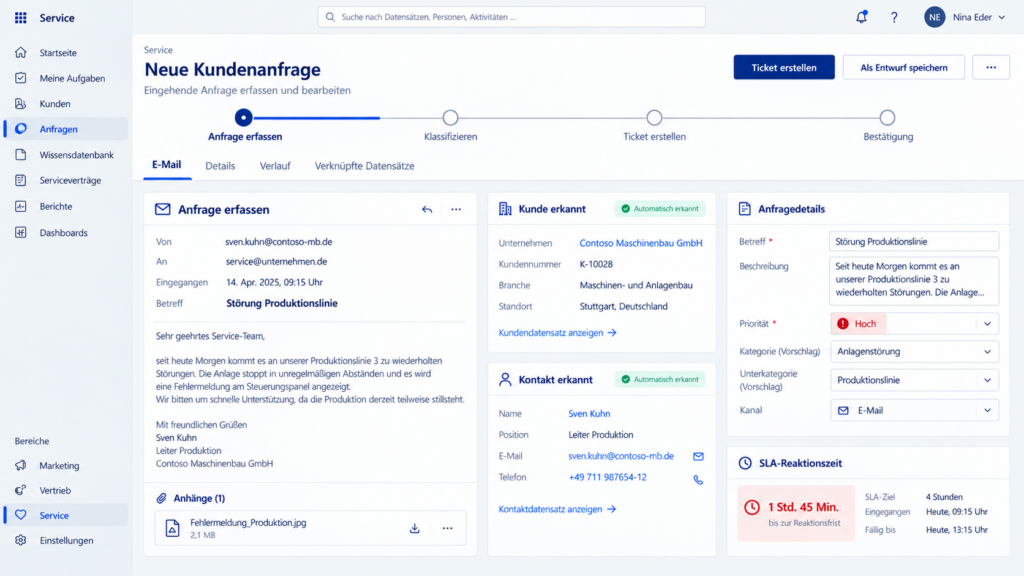Click the Klassifizieren step circle

[450, 118]
